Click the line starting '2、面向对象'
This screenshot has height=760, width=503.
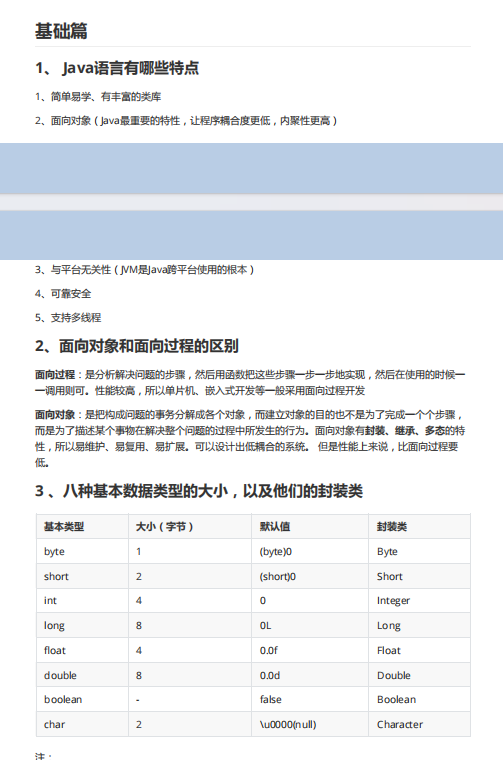186,121
